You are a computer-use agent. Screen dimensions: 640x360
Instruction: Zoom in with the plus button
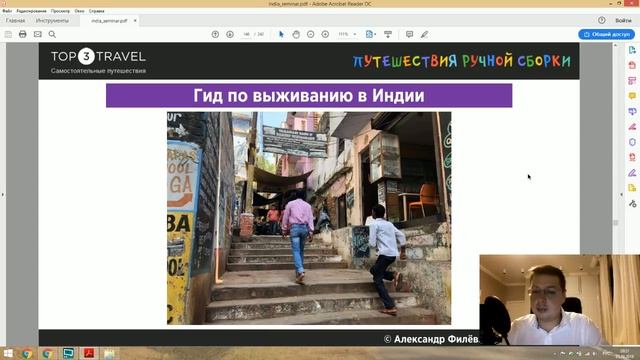(x=325, y=34)
